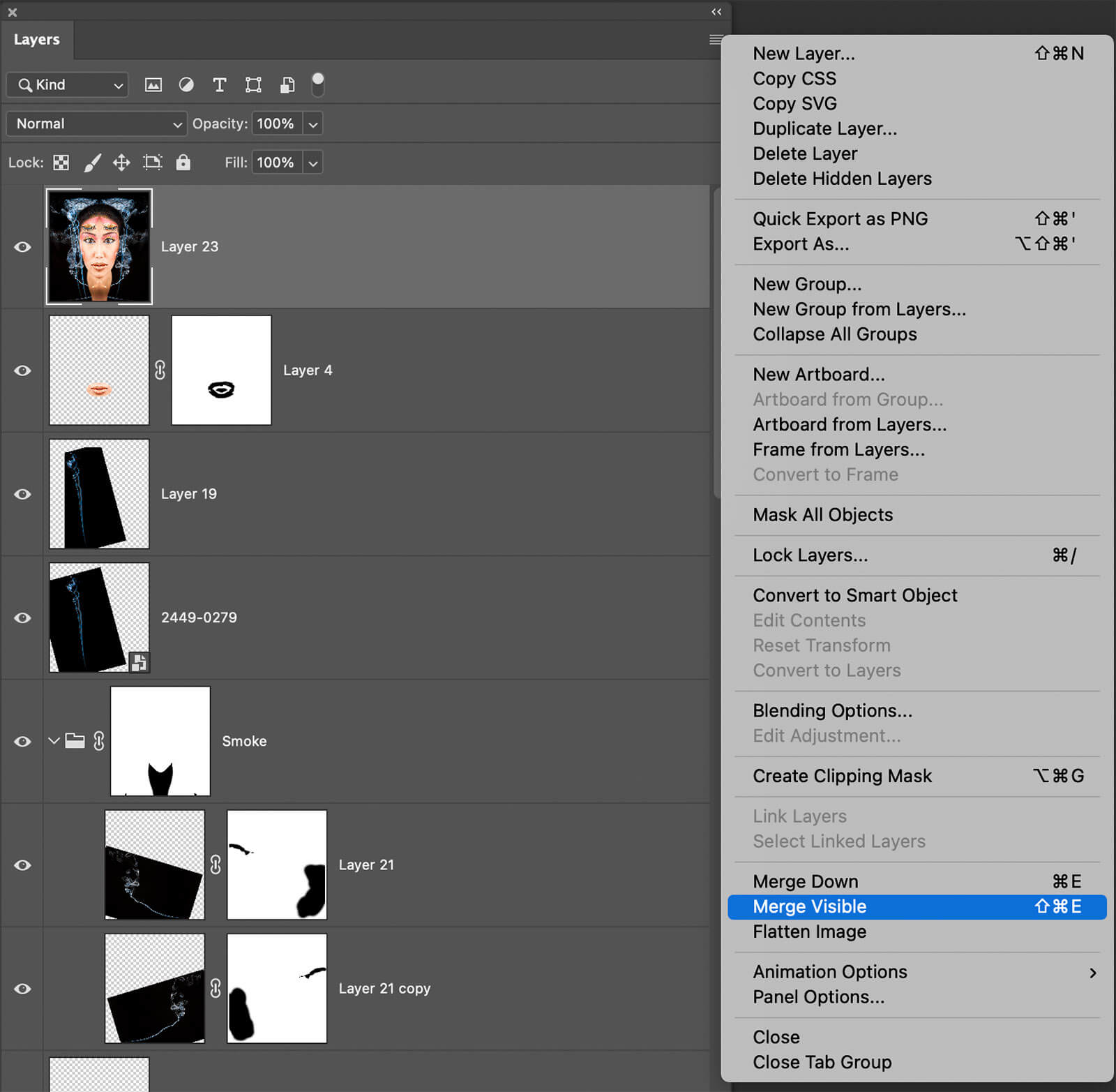Choose Merge Visible from the menu
Screen dimensions: 1116x1092
tap(809, 906)
